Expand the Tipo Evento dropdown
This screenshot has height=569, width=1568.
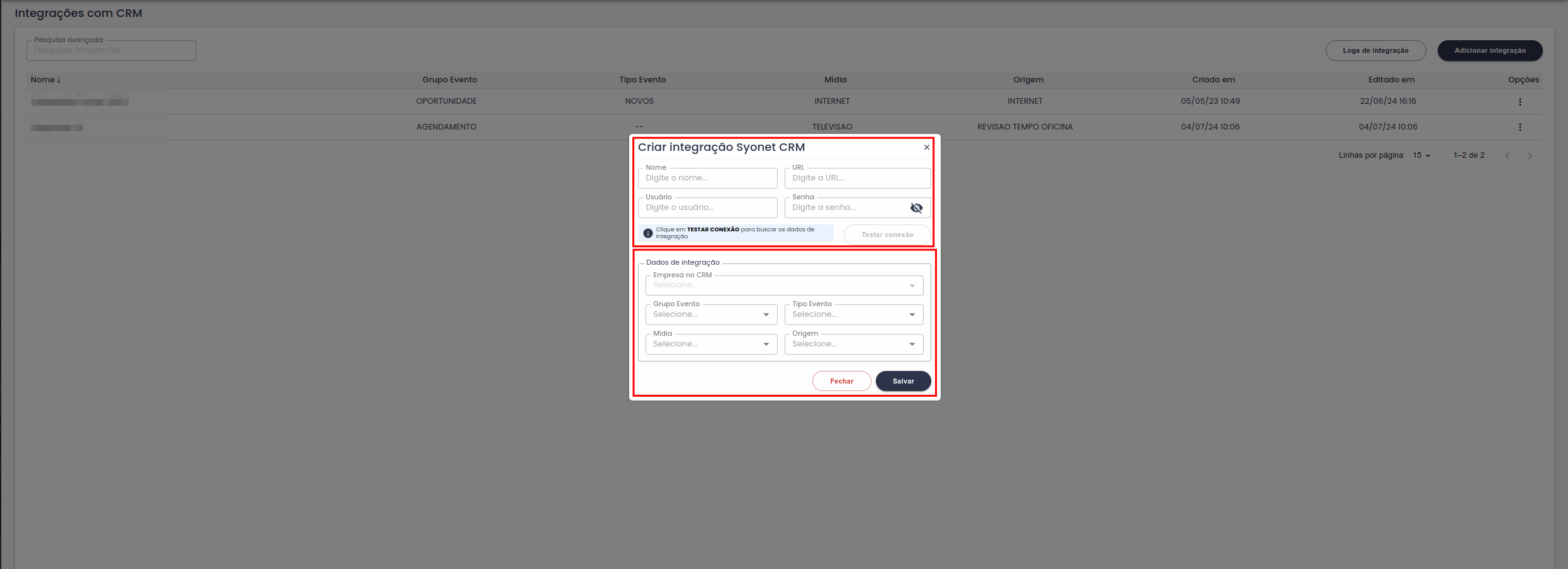(854, 314)
